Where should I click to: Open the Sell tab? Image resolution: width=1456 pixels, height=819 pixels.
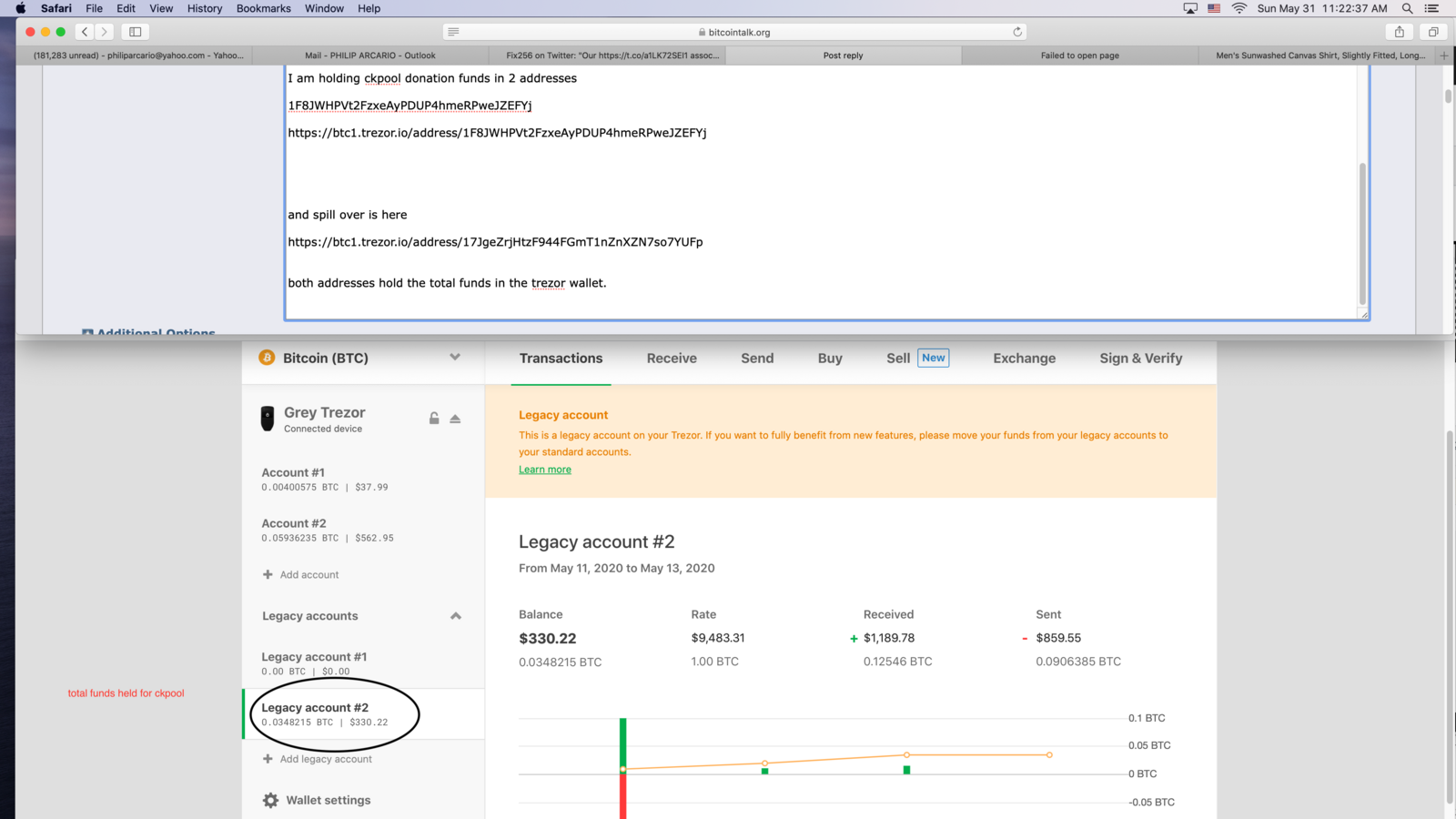pos(898,359)
